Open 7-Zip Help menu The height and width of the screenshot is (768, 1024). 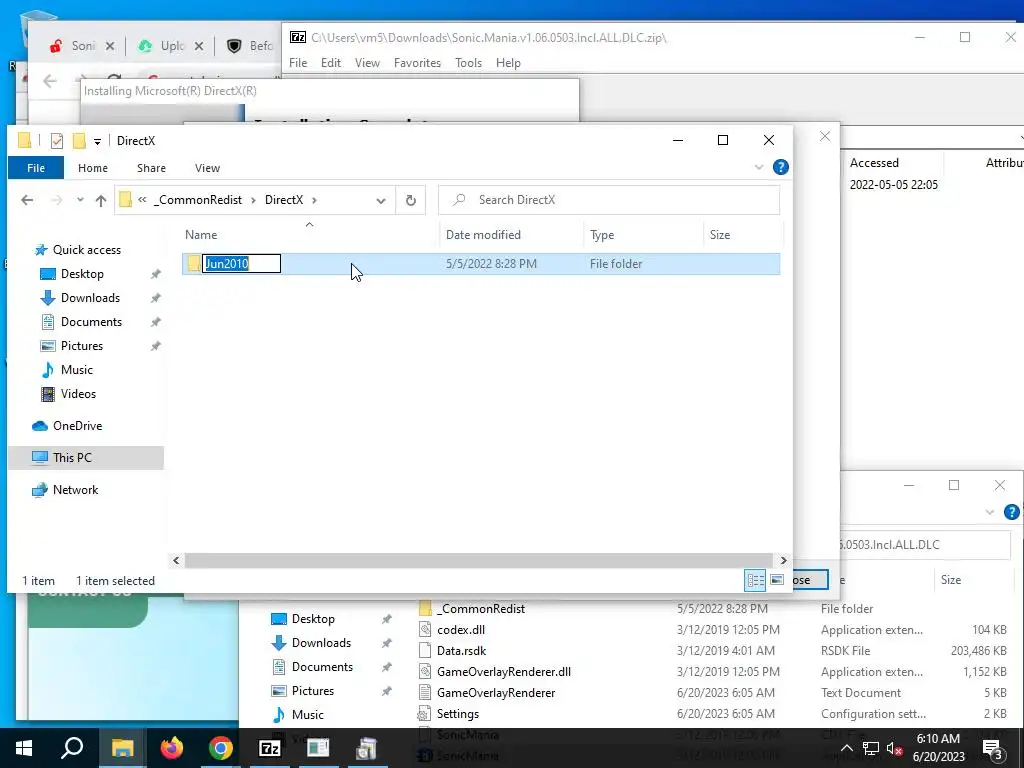click(x=508, y=63)
